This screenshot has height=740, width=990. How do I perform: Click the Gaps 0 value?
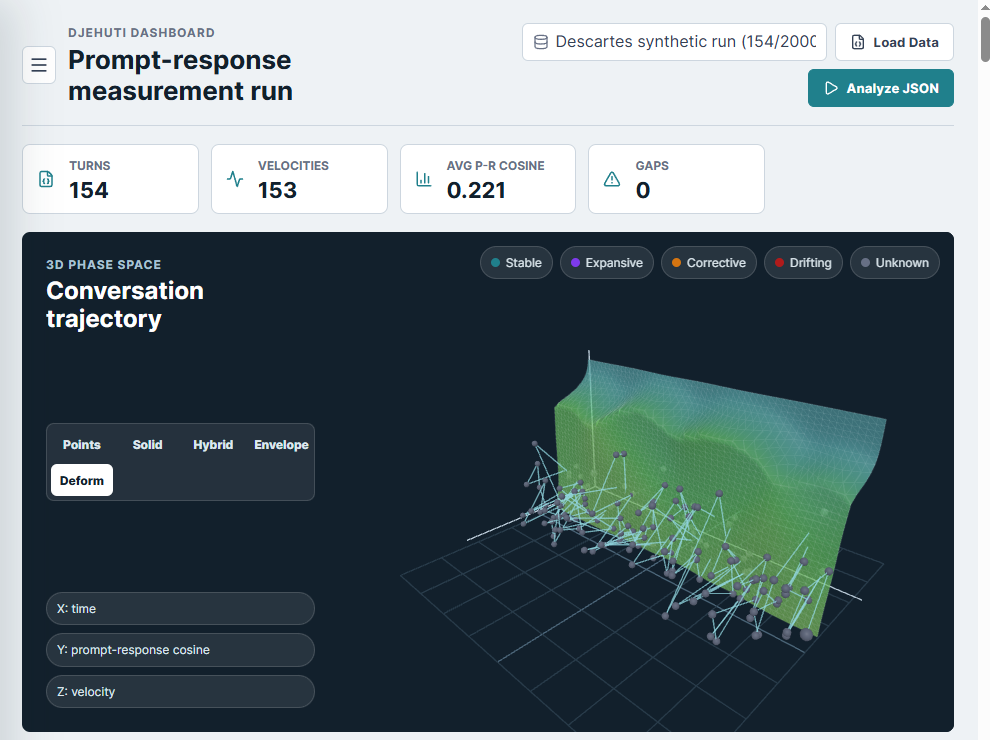tap(643, 190)
